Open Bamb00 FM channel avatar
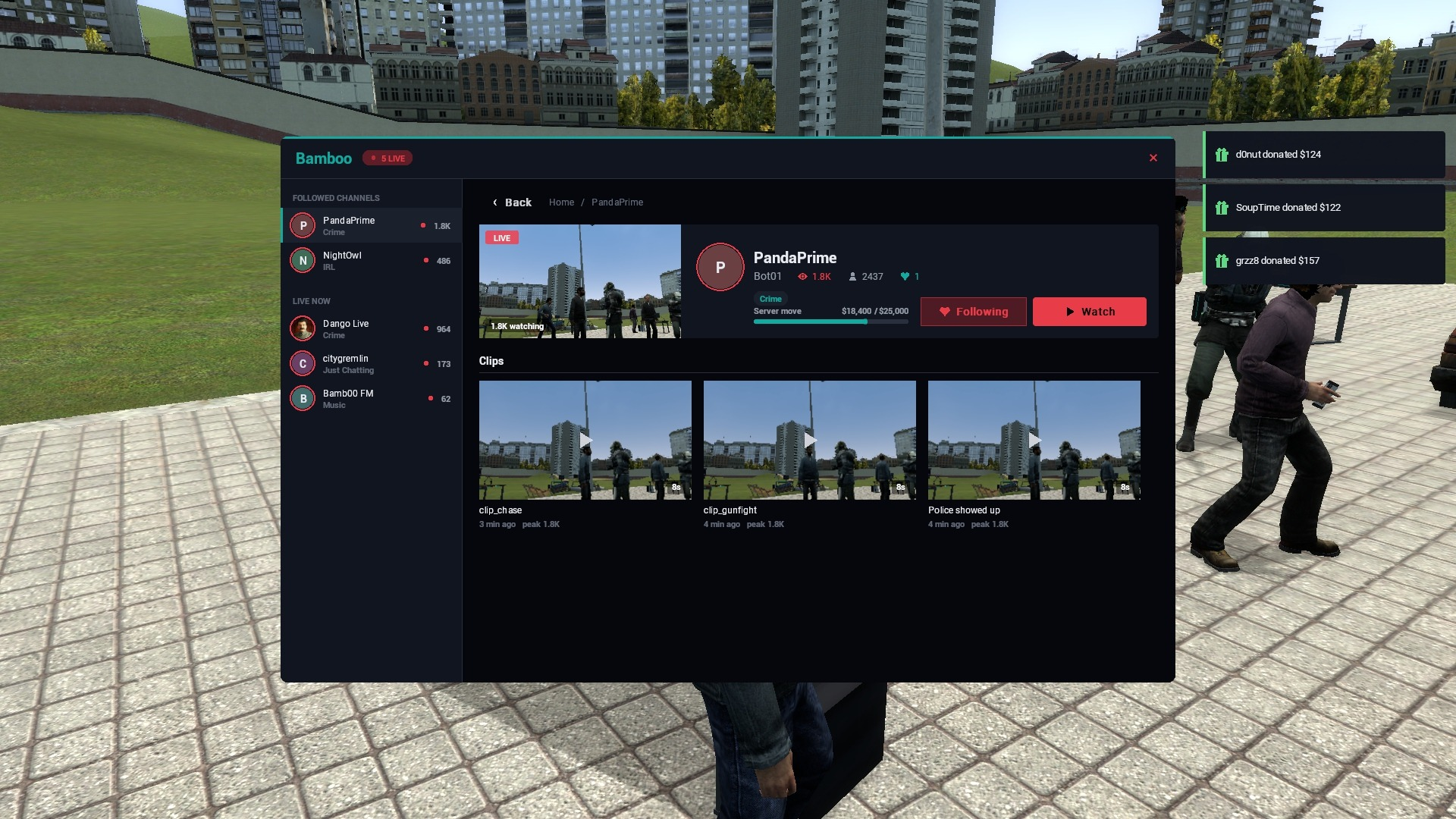This screenshot has width=1456, height=819. click(x=303, y=398)
